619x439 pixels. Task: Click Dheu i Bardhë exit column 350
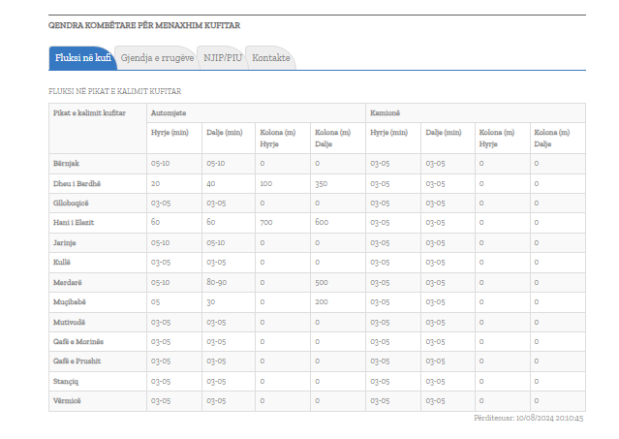click(321, 184)
